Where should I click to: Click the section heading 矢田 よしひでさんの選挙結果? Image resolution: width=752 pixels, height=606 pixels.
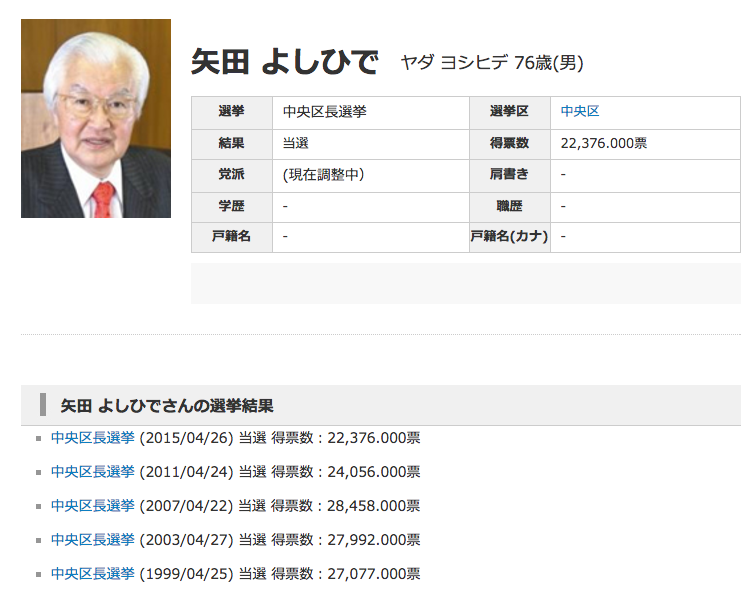tap(167, 406)
